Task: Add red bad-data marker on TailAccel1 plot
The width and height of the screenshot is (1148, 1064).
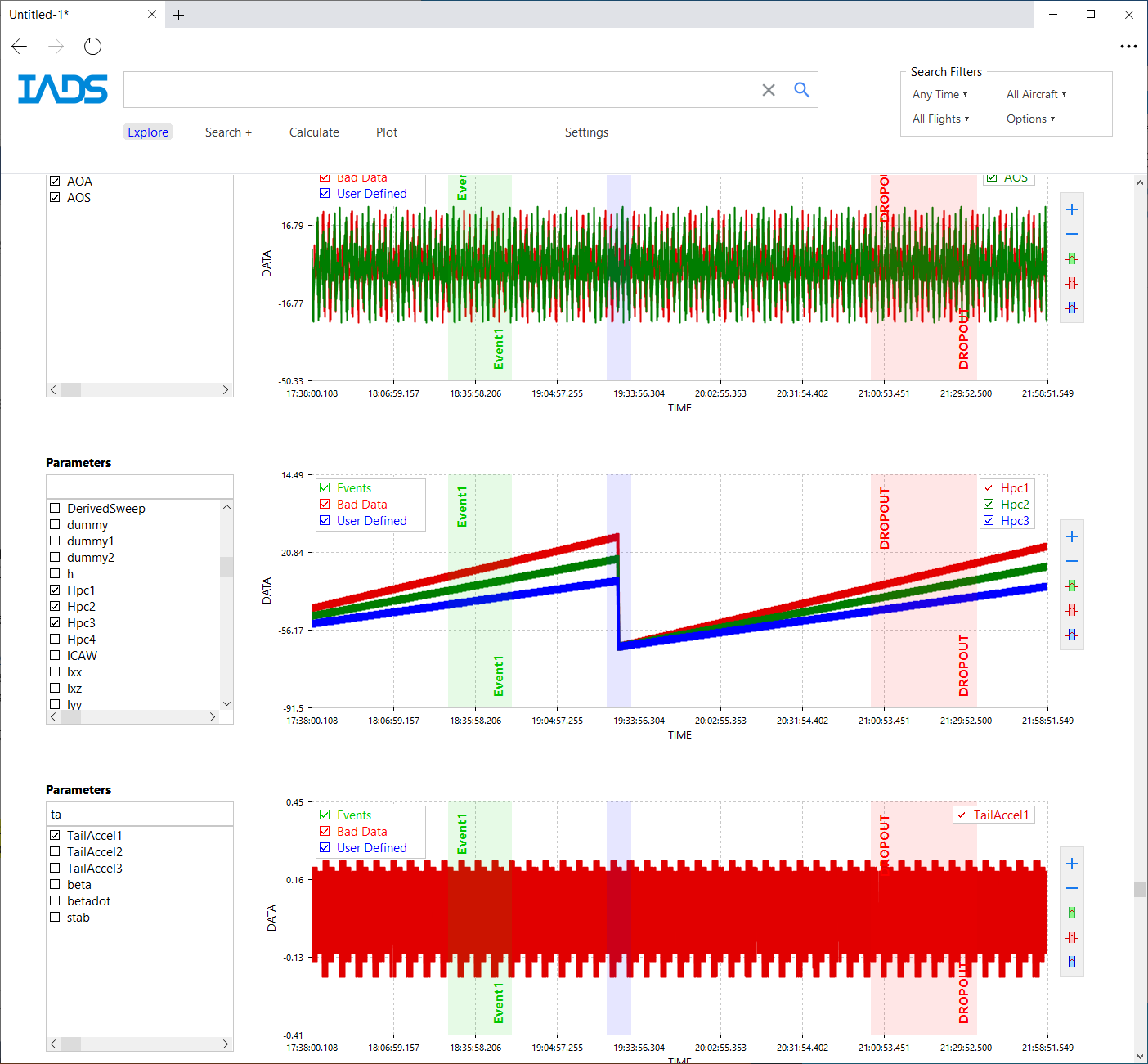Action: click(x=1072, y=937)
